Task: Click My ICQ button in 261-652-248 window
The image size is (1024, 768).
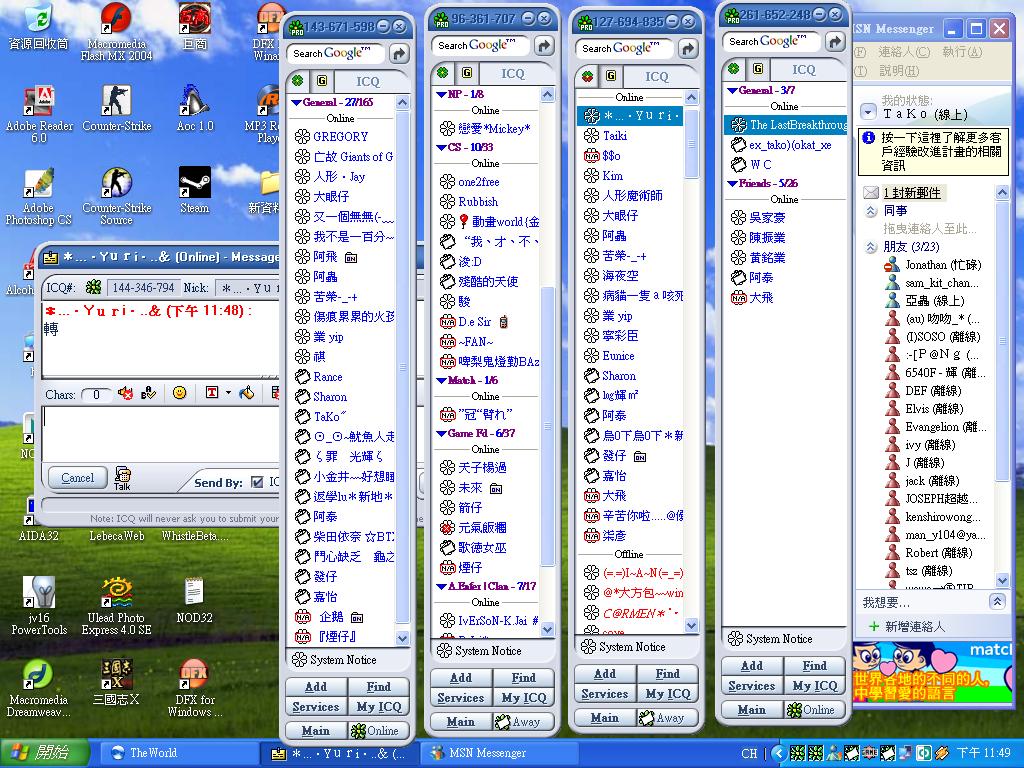Action: 814,686
